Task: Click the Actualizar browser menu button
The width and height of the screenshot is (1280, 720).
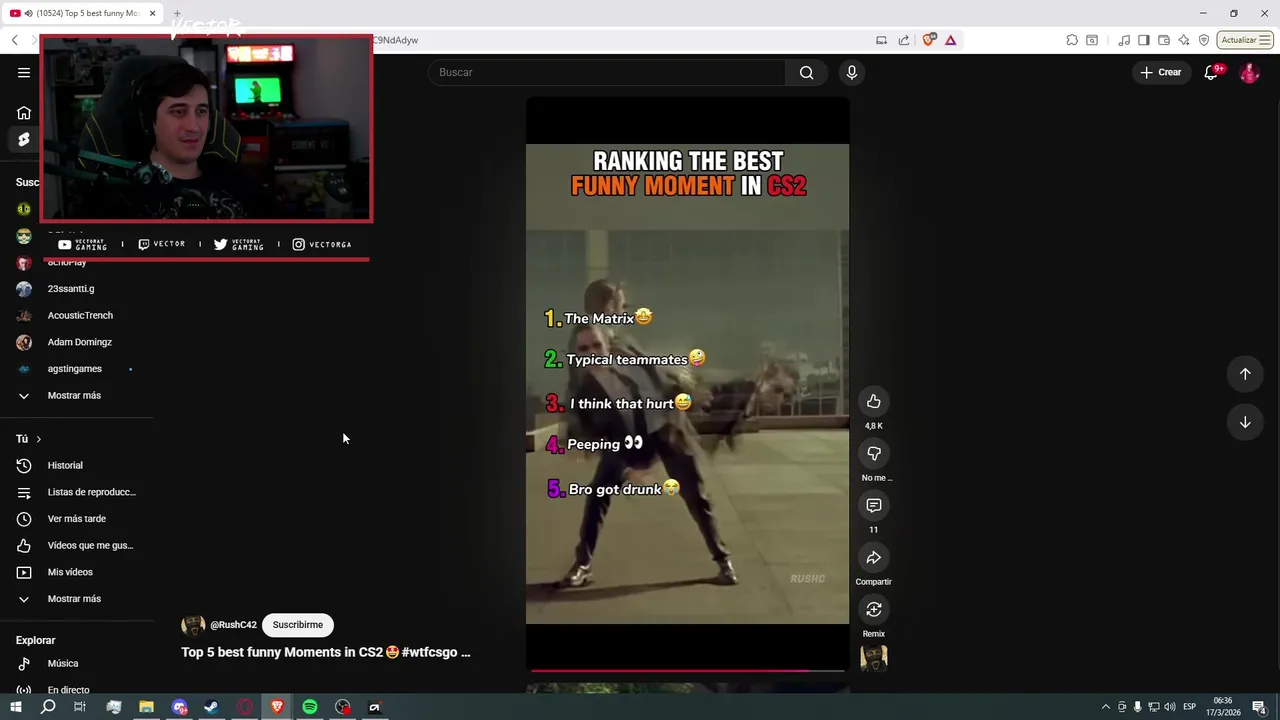Action: (x=1245, y=40)
